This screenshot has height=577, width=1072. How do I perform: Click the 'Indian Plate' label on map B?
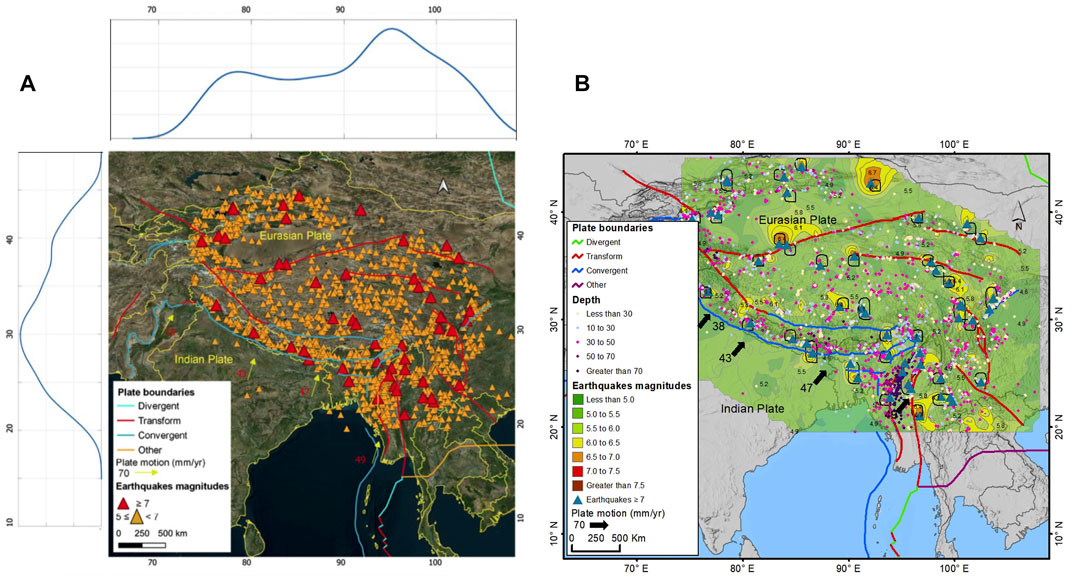point(753,409)
